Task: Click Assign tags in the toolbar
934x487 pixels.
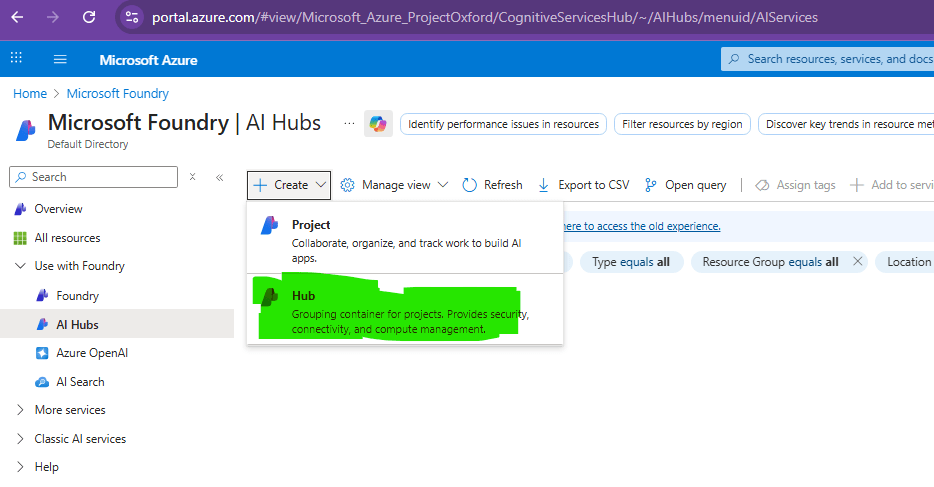Action: (x=795, y=185)
